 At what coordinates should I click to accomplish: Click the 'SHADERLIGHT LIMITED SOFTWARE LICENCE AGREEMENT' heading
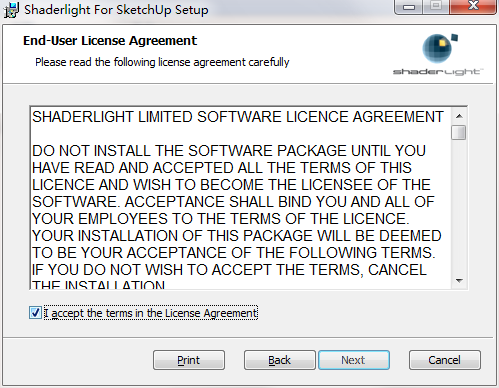pyautogui.click(x=238, y=117)
